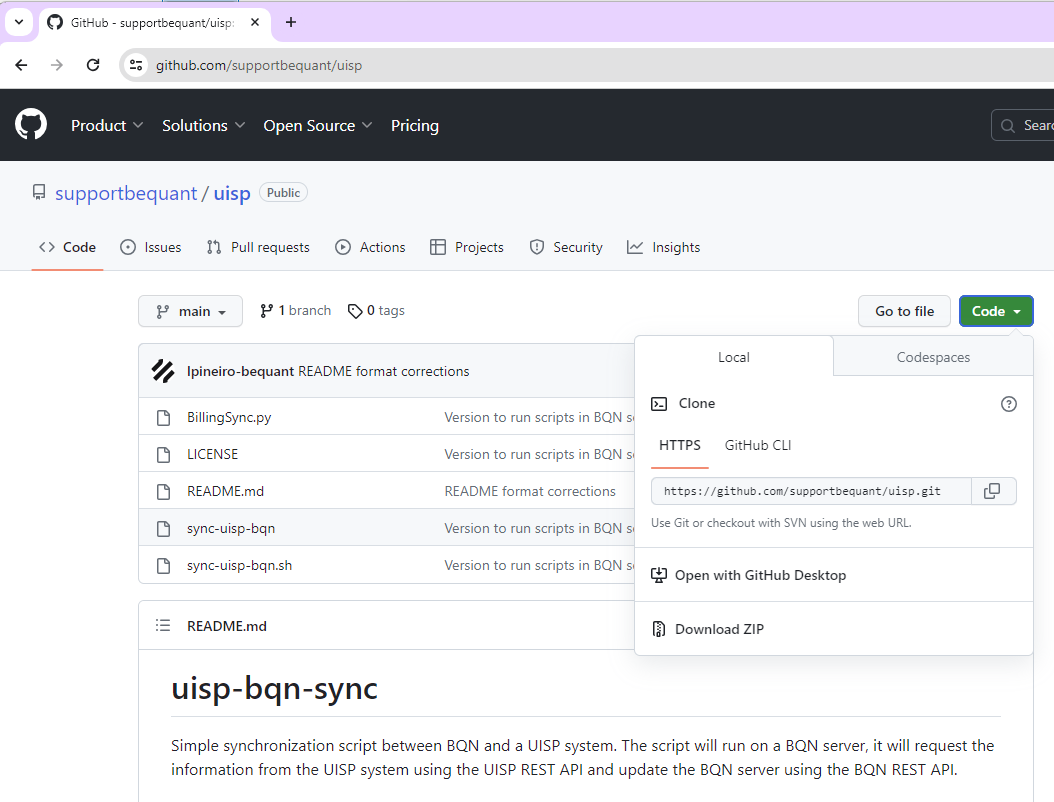
Task: Click the GitHub octocat logo
Action: coord(30,124)
